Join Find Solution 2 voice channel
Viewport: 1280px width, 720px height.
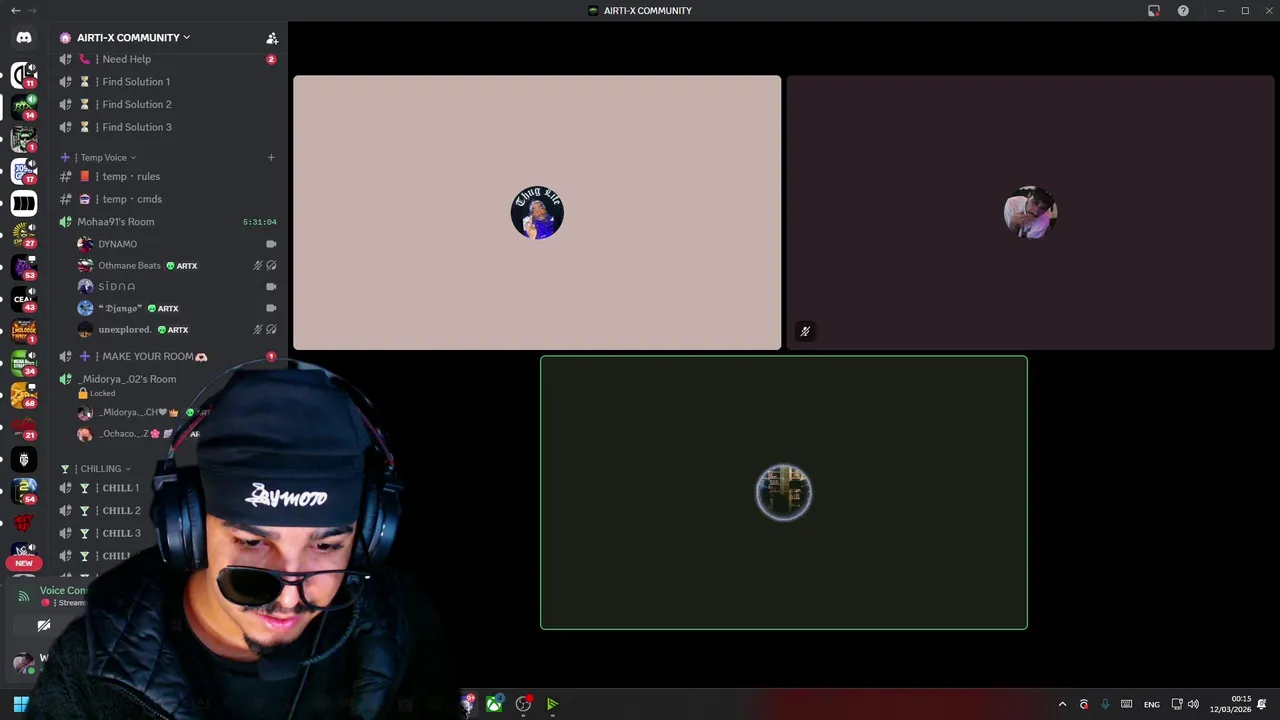tap(167, 104)
